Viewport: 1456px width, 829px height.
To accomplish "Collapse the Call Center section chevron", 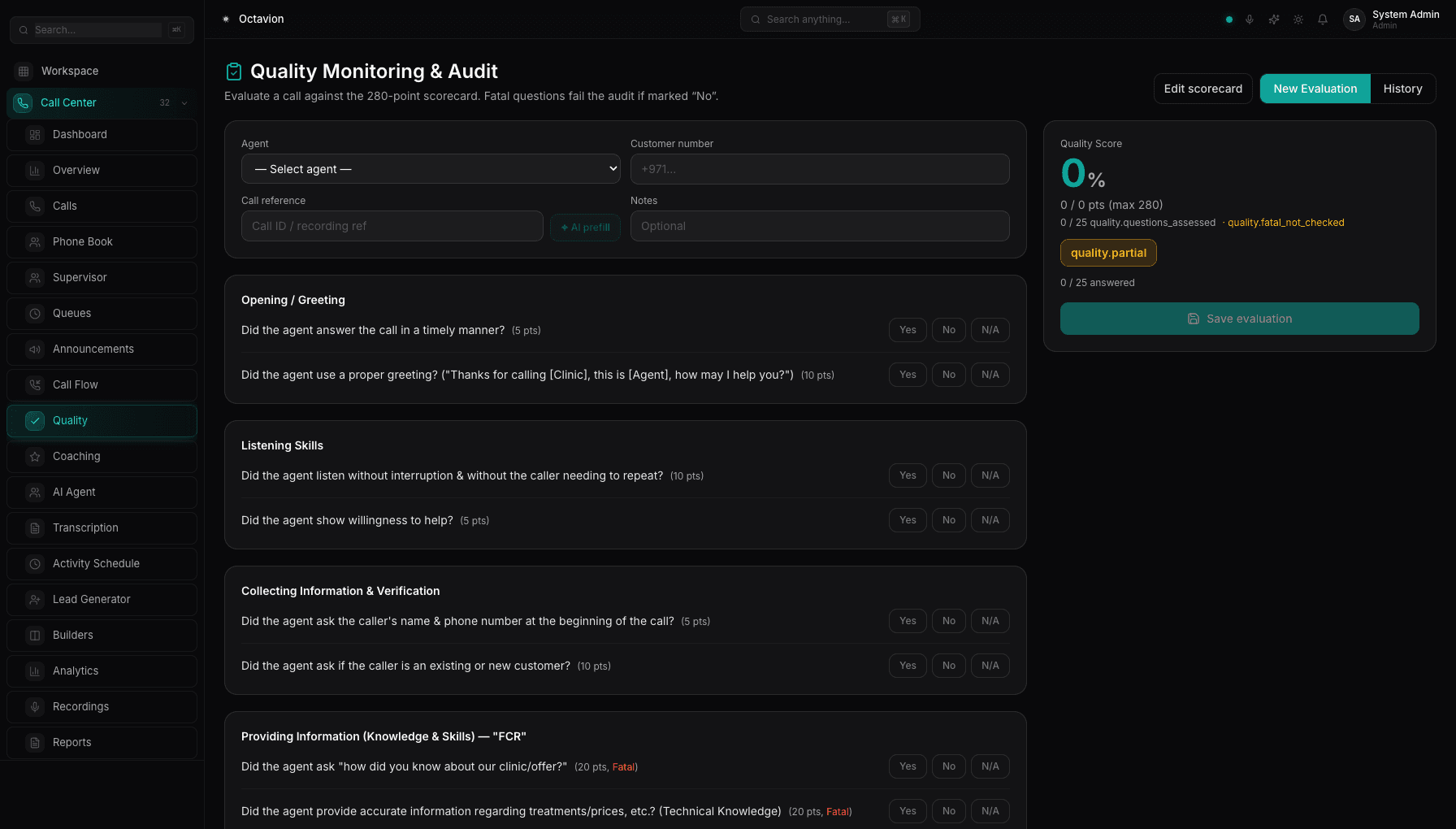I will point(184,103).
